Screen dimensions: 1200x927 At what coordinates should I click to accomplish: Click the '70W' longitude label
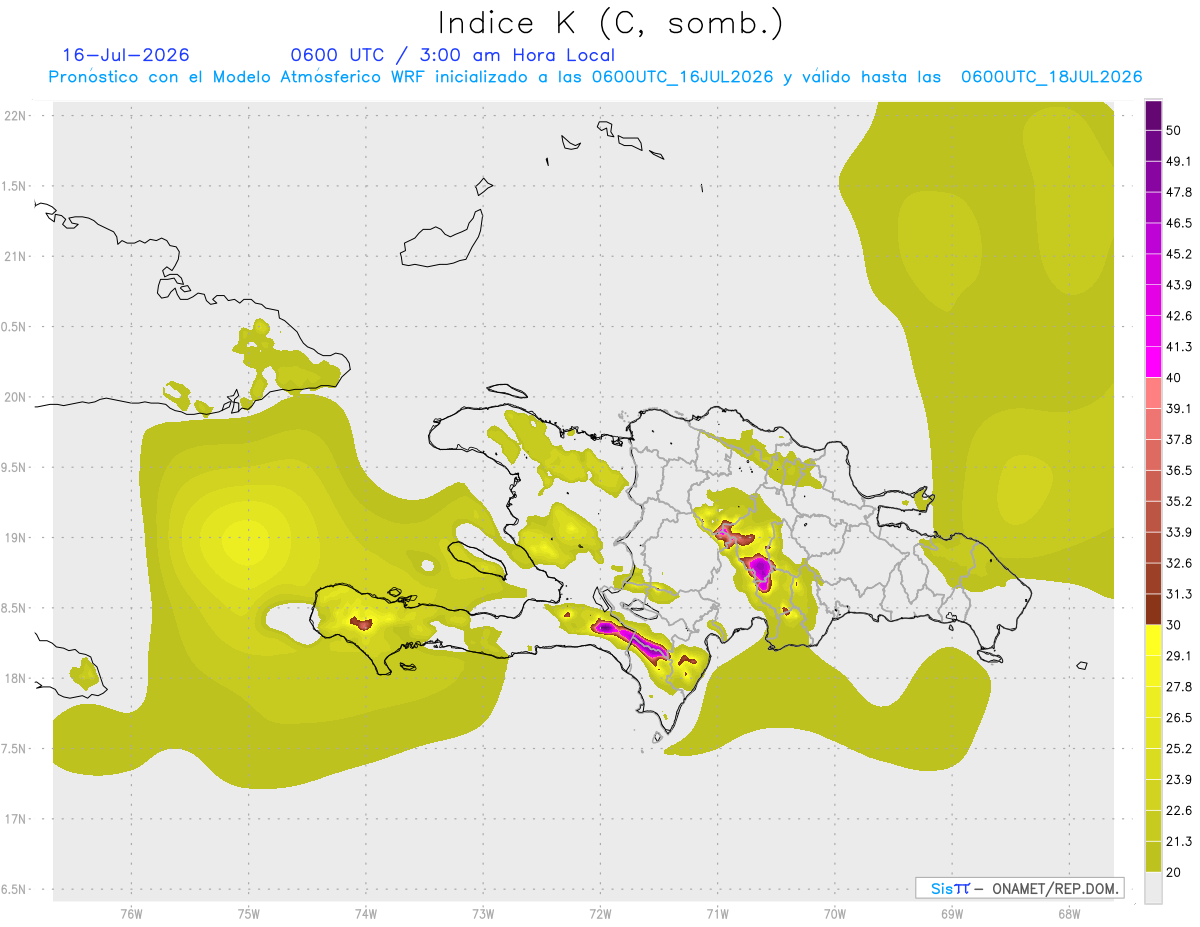[835, 914]
